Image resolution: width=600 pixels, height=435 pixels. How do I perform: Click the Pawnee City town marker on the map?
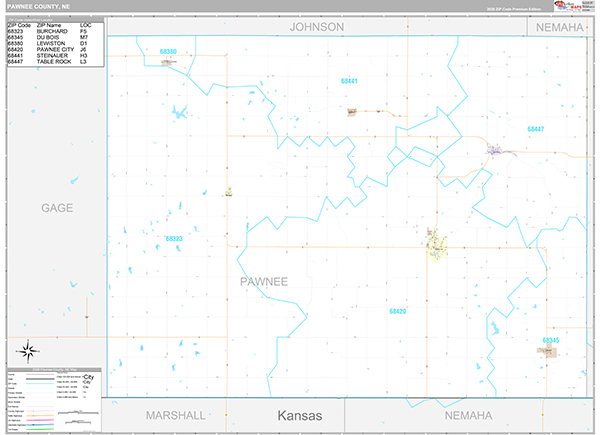pos(437,248)
